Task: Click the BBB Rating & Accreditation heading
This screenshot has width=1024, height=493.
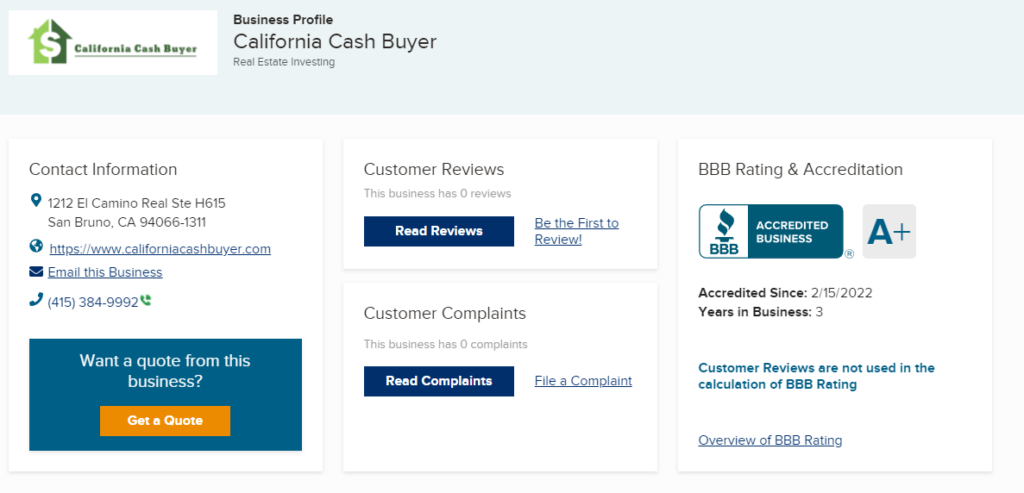Action: click(801, 170)
